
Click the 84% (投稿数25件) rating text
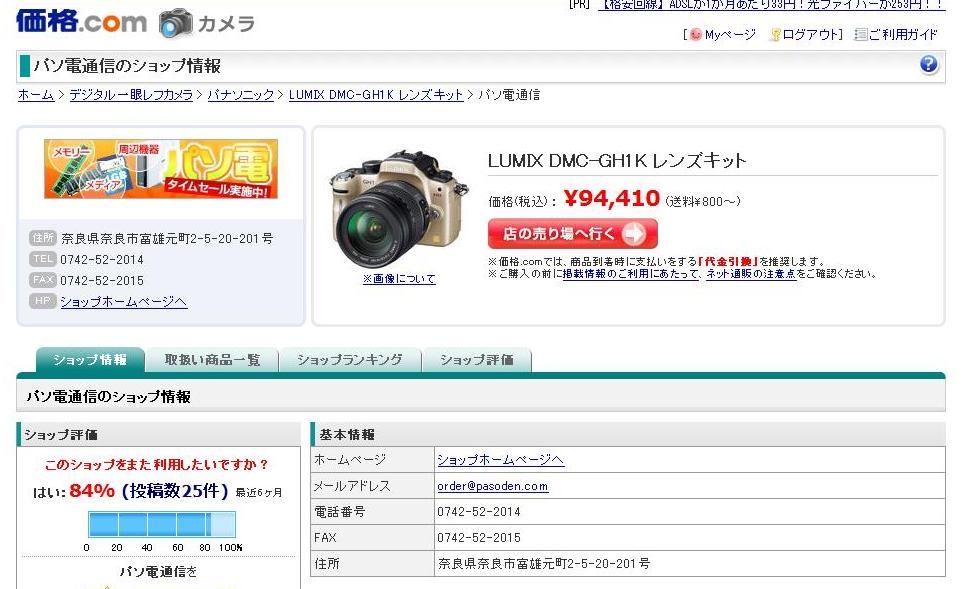click(x=149, y=491)
